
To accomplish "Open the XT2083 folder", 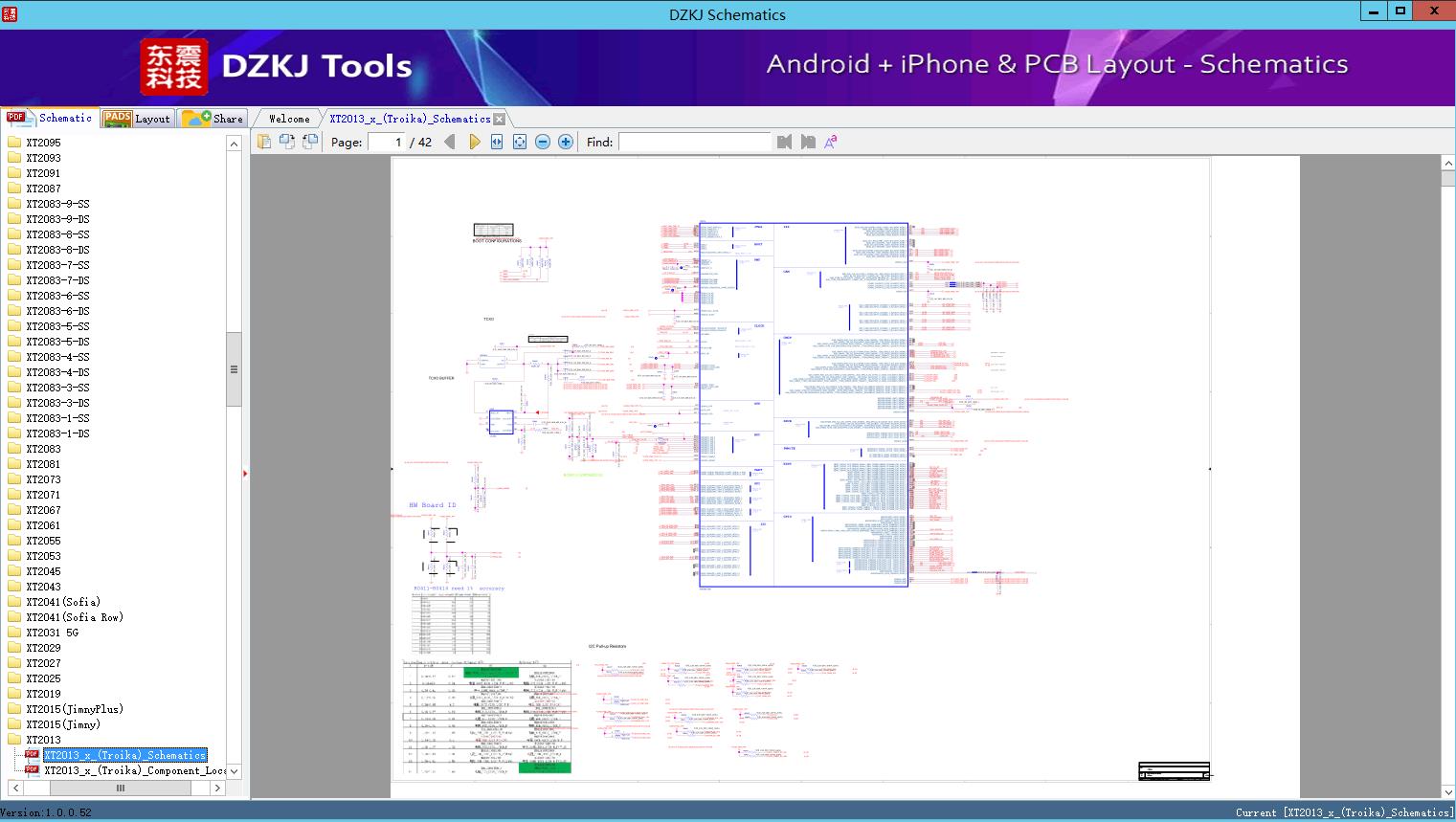I will click(43, 449).
